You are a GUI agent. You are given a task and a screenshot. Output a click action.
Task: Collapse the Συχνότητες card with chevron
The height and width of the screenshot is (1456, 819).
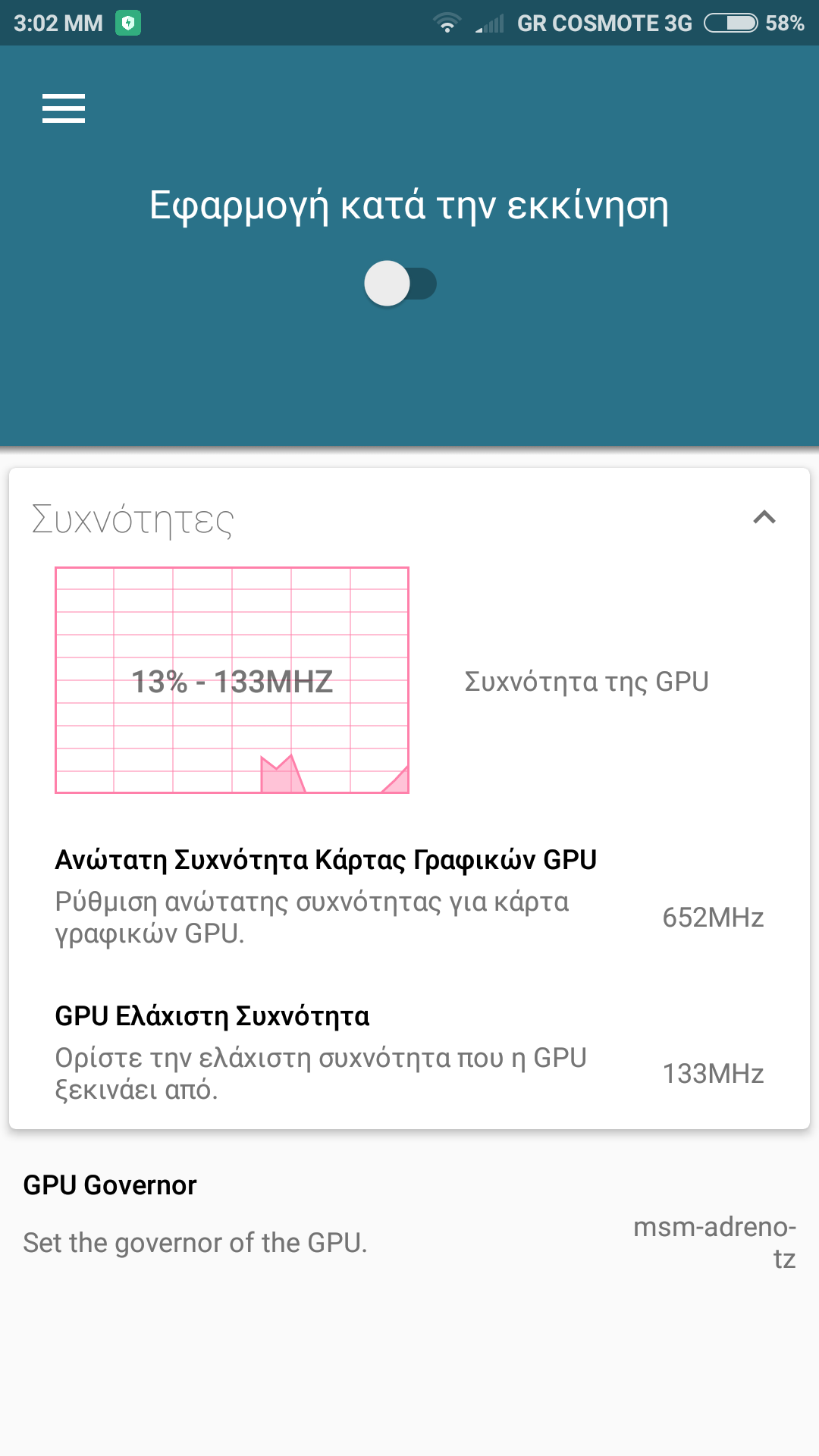[x=764, y=517]
